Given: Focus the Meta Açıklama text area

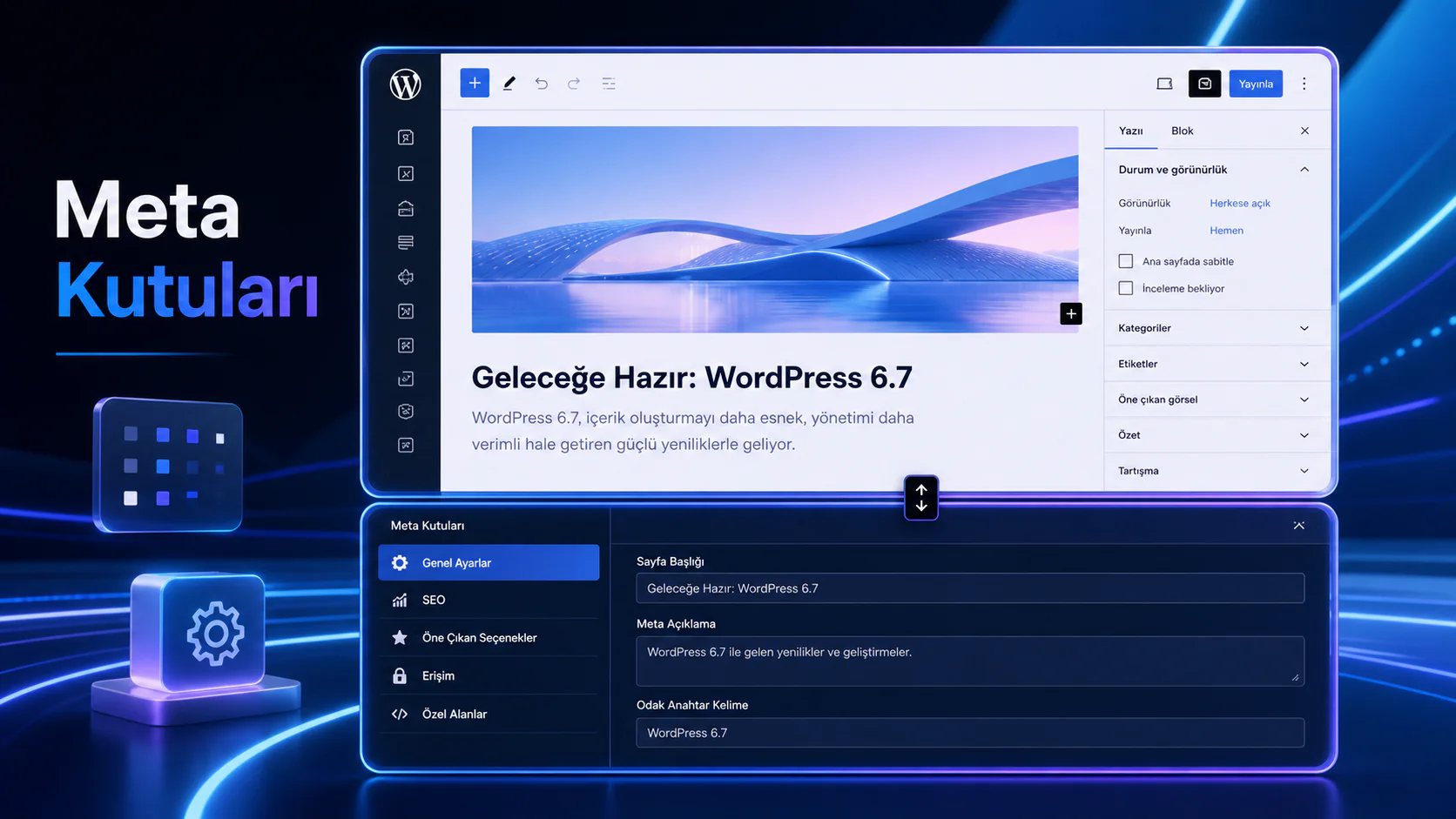Looking at the screenshot, I should (970, 661).
